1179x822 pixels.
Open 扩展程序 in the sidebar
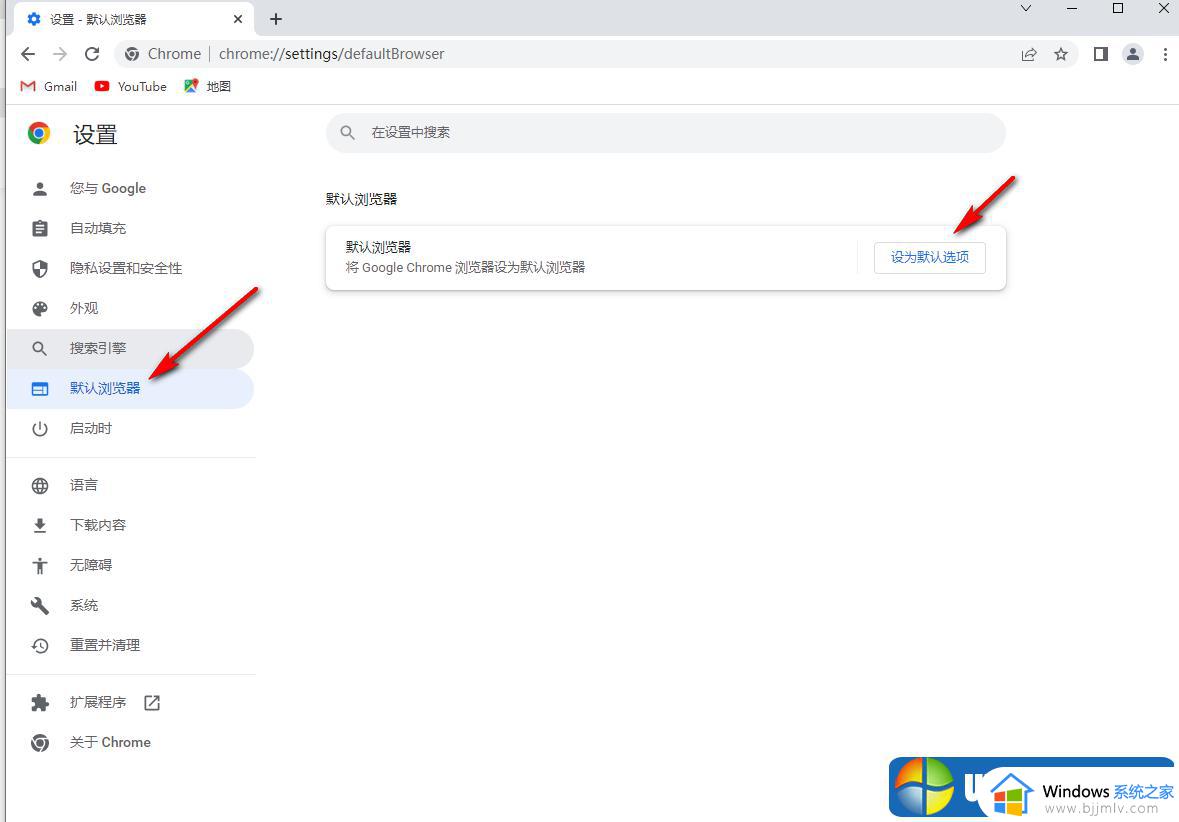(x=130, y=702)
